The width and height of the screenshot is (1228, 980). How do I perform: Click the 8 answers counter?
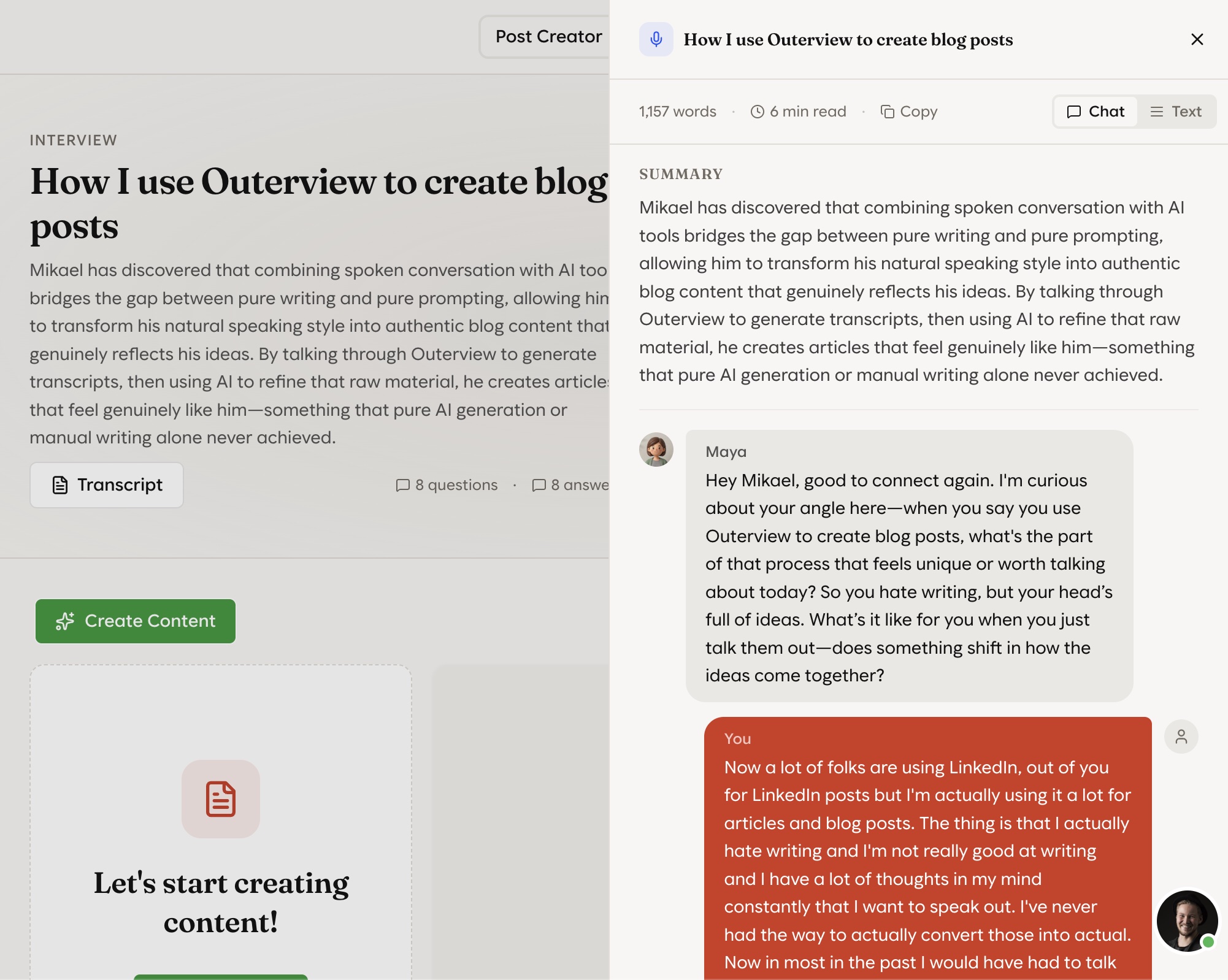pyautogui.click(x=571, y=485)
